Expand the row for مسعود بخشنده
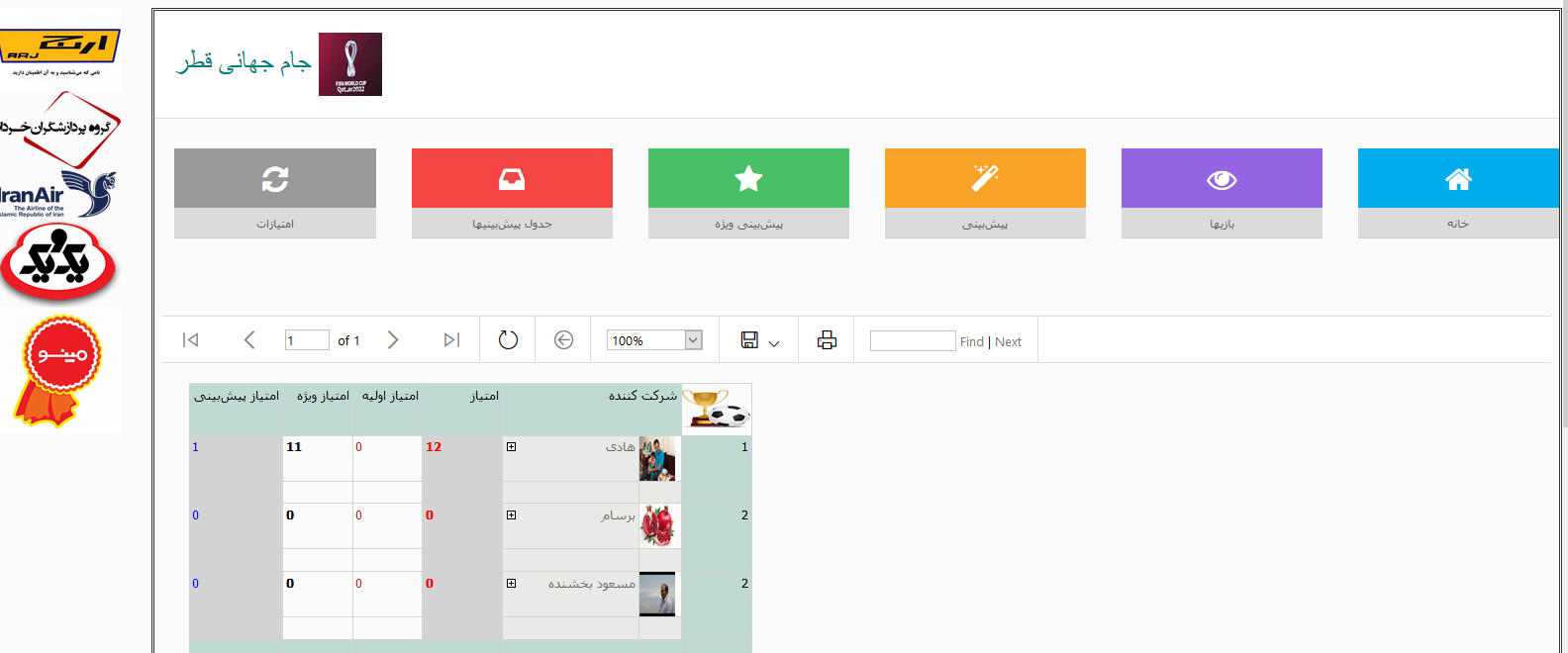1568x653 pixels. click(512, 584)
